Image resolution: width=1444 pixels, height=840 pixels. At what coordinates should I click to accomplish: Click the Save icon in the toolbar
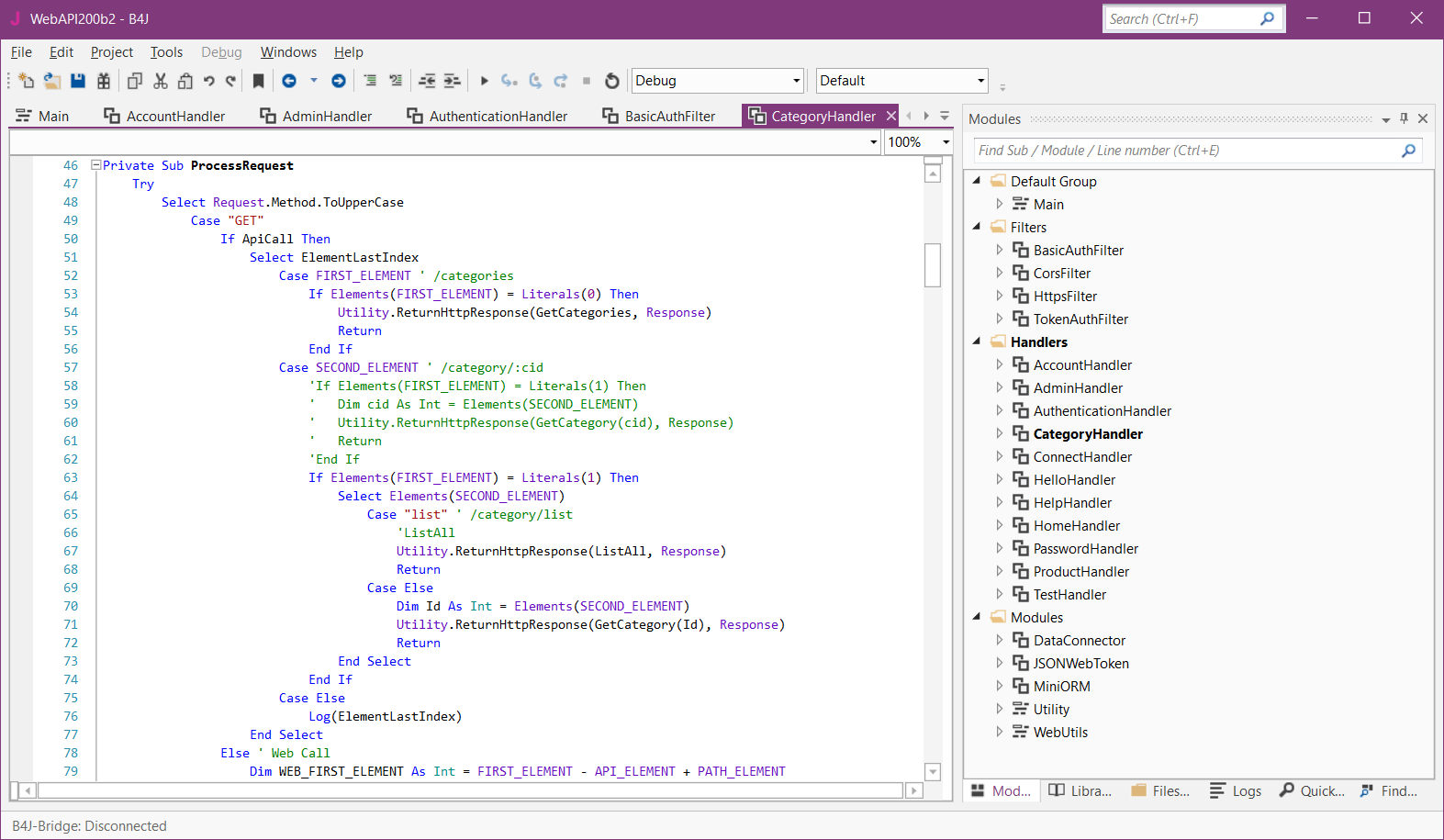click(78, 81)
